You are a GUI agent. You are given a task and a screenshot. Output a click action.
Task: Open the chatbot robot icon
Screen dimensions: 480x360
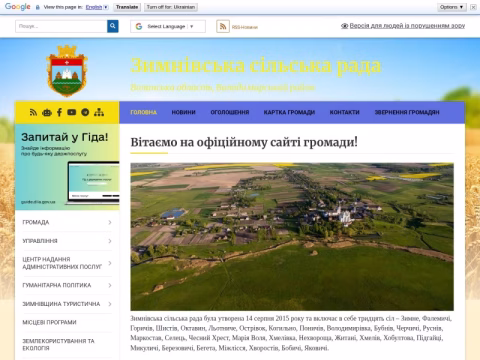tap(47, 113)
